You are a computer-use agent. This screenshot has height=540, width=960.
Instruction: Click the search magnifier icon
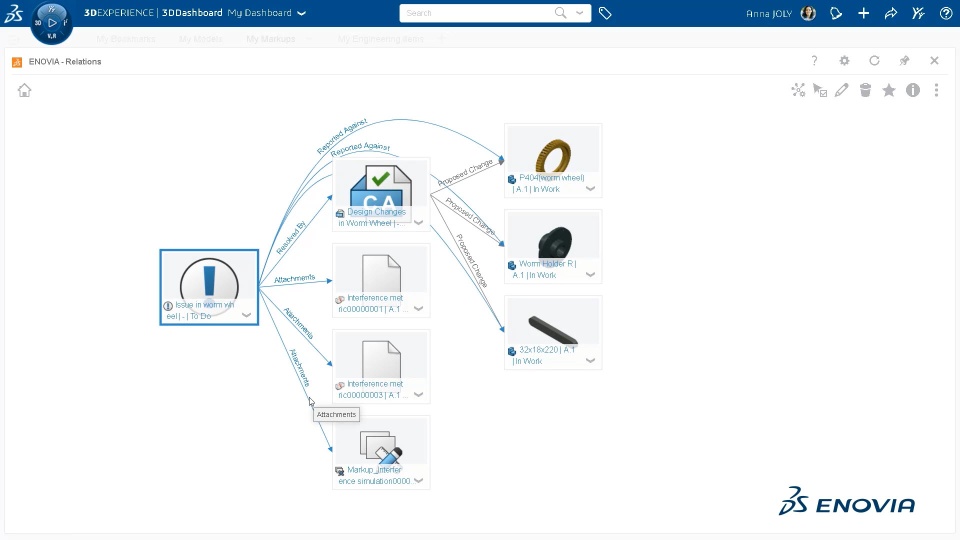click(x=560, y=13)
